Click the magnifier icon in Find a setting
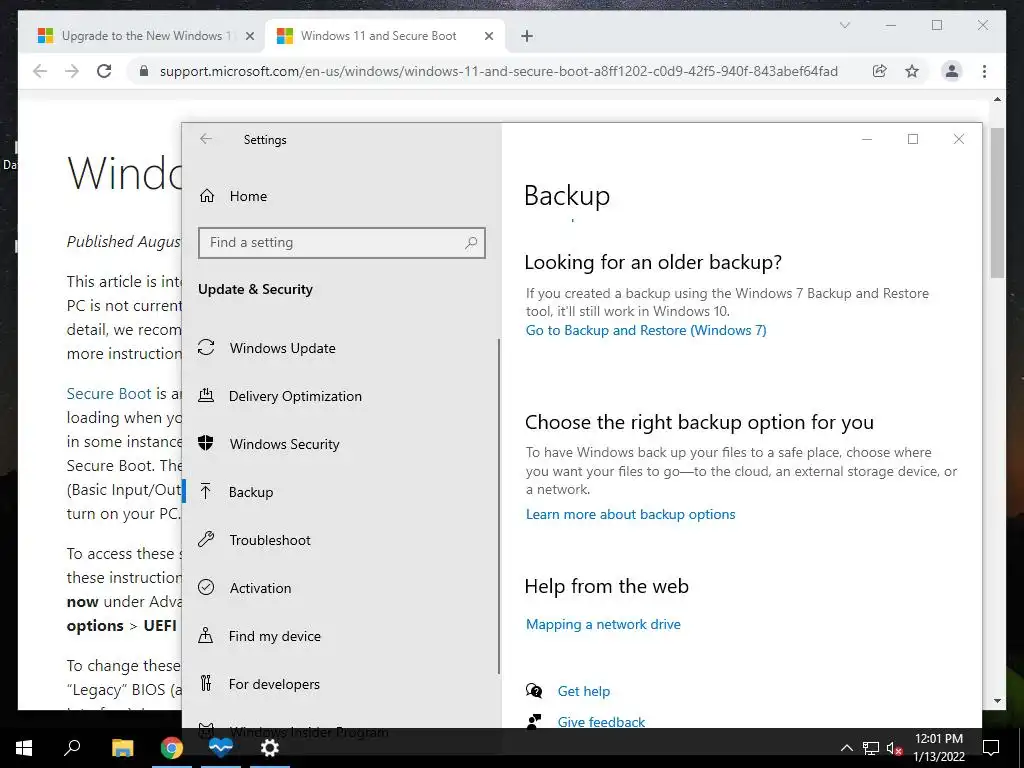The height and width of the screenshot is (768, 1024). pyautogui.click(x=471, y=243)
